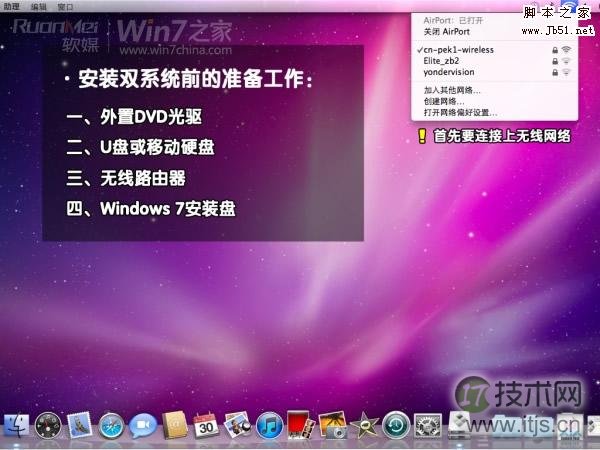This screenshot has height=450, width=600.
Task: Choose 加入其他网络… in AirPort menu
Action: click(x=494, y=90)
